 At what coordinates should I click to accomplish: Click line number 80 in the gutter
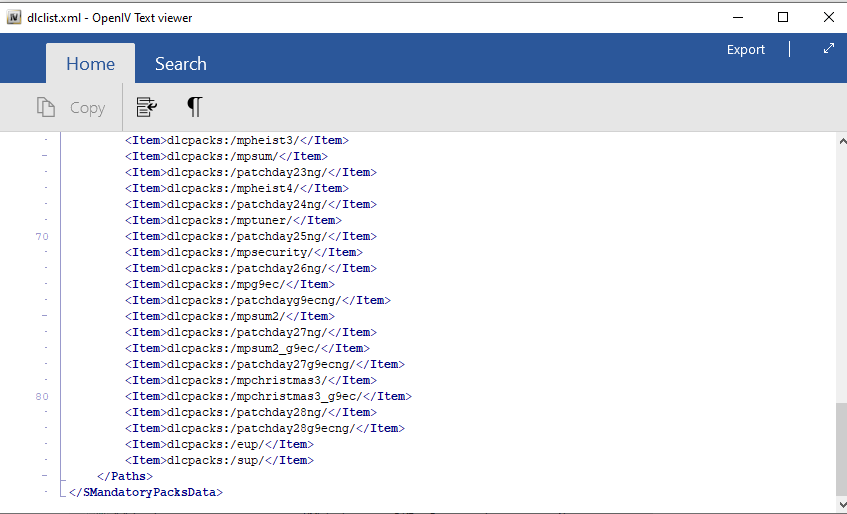click(x=41, y=396)
